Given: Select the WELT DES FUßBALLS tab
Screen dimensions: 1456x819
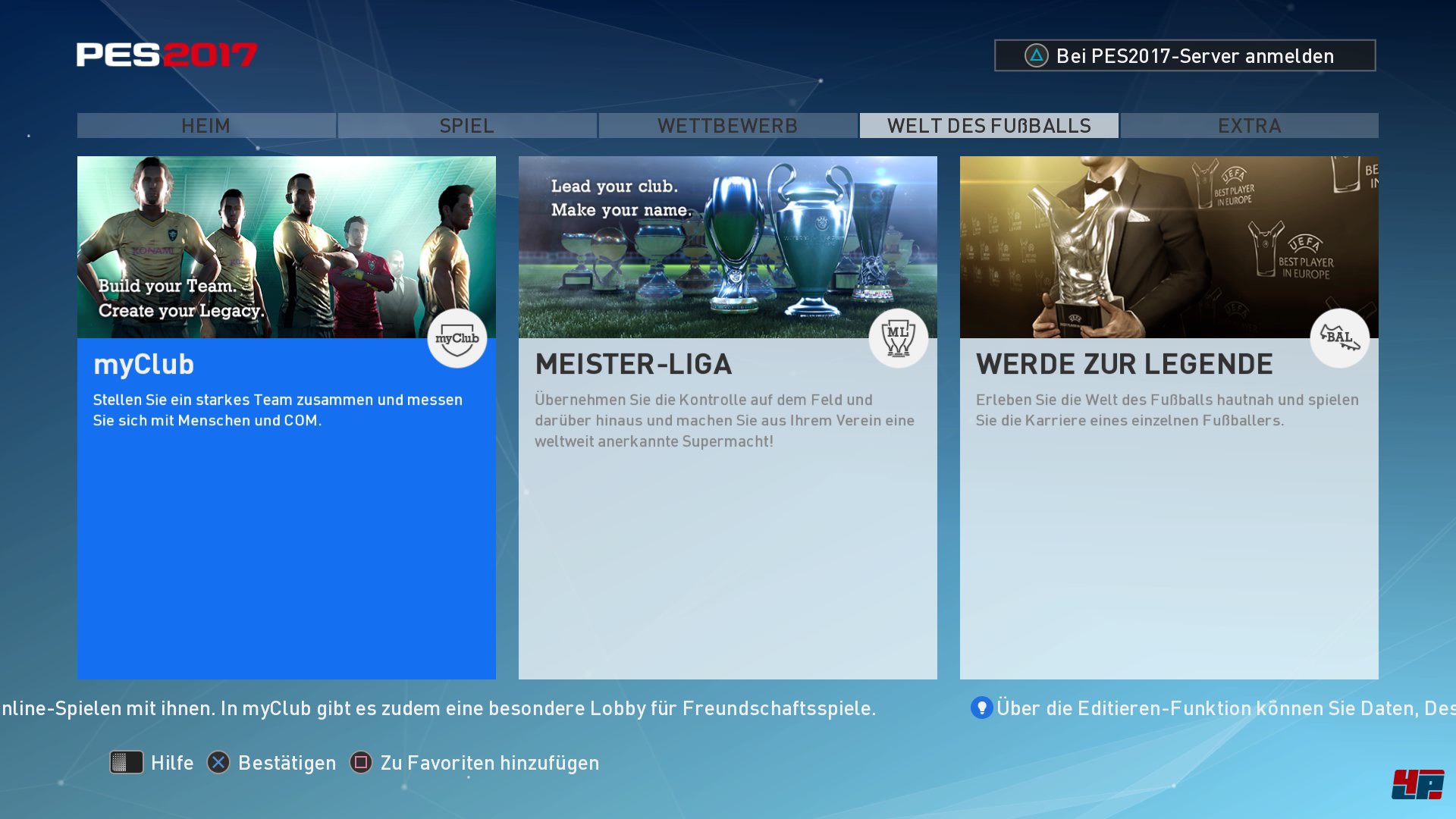Looking at the screenshot, I should [989, 126].
